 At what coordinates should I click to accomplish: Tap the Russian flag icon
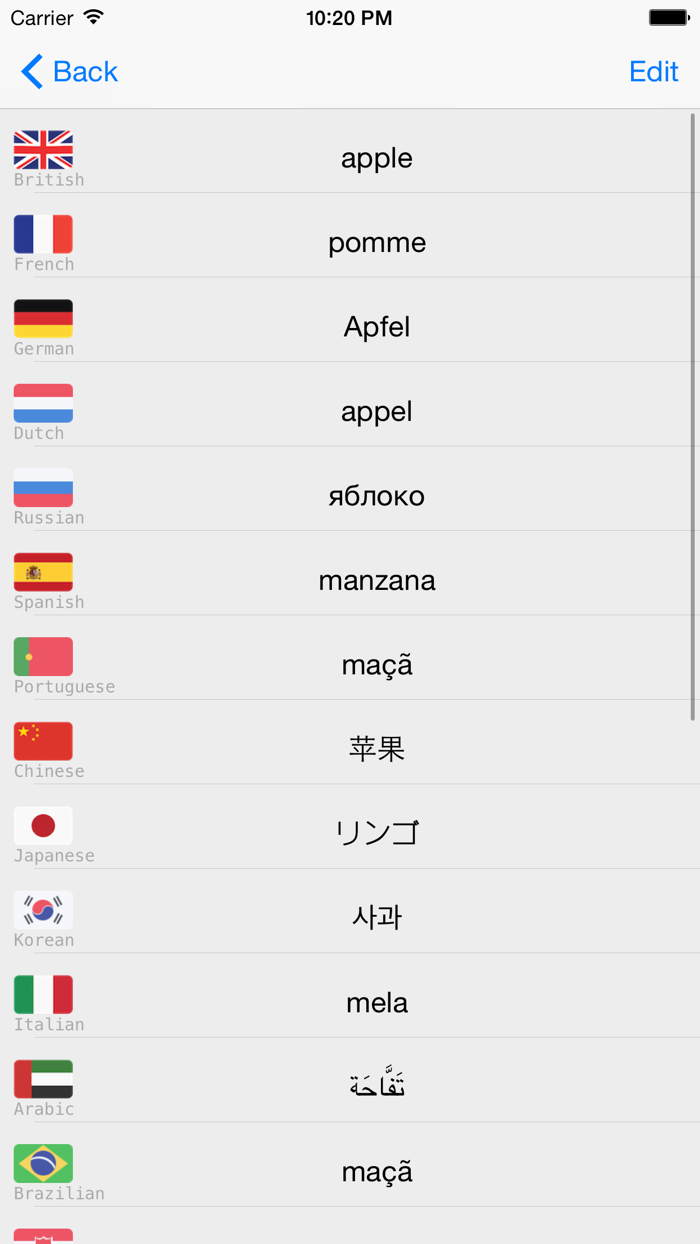point(42,489)
